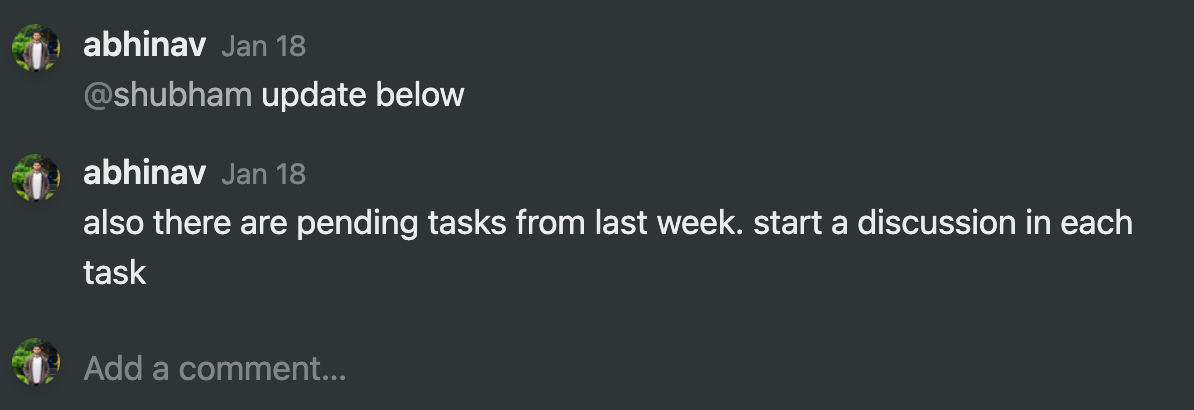This screenshot has width=1194, height=410.
Task: Click the "update below" comment text
Action: [x=363, y=95]
